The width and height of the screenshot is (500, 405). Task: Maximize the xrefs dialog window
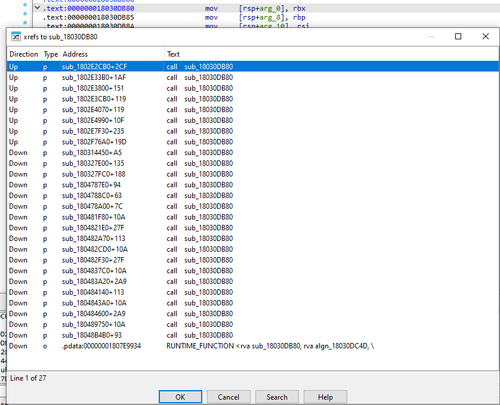(x=458, y=36)
